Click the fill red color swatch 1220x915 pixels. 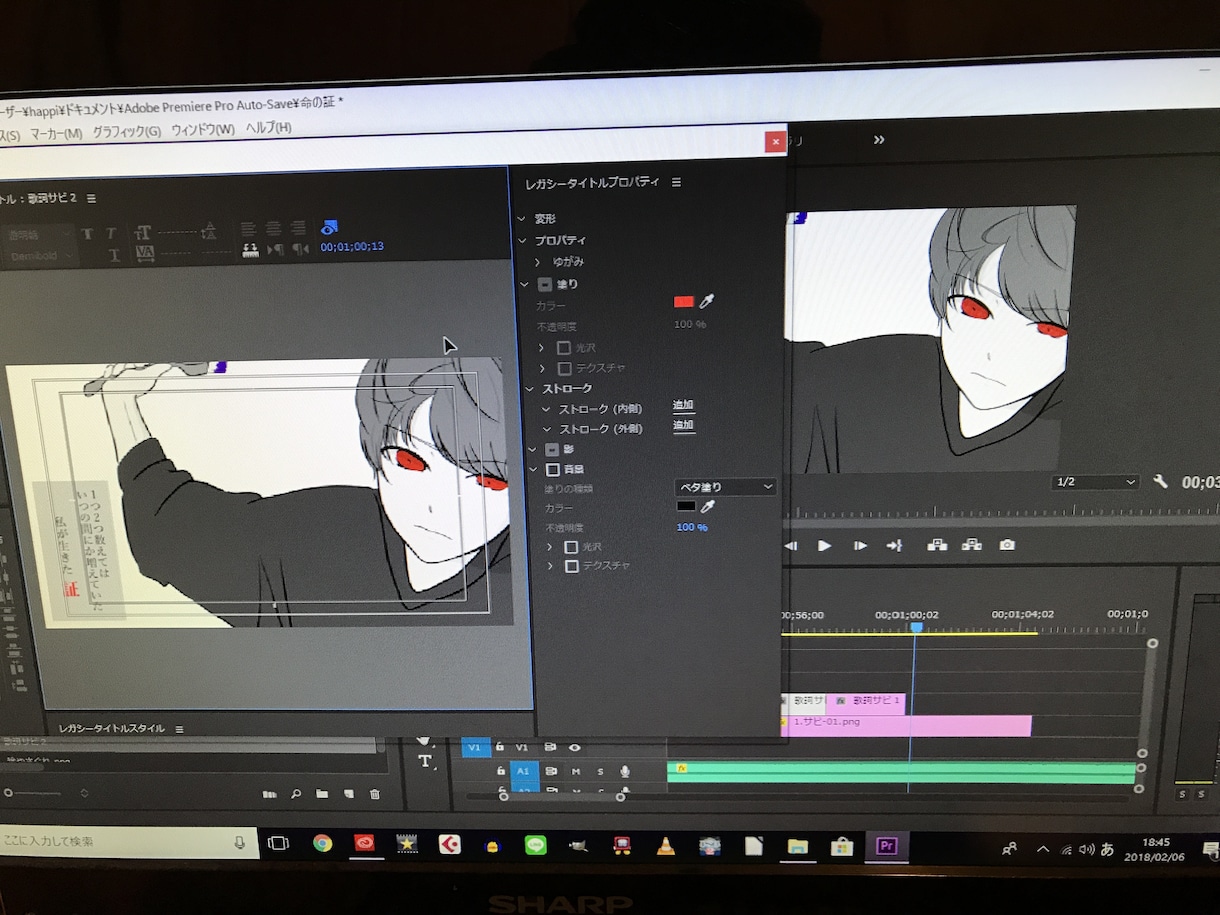684,301
